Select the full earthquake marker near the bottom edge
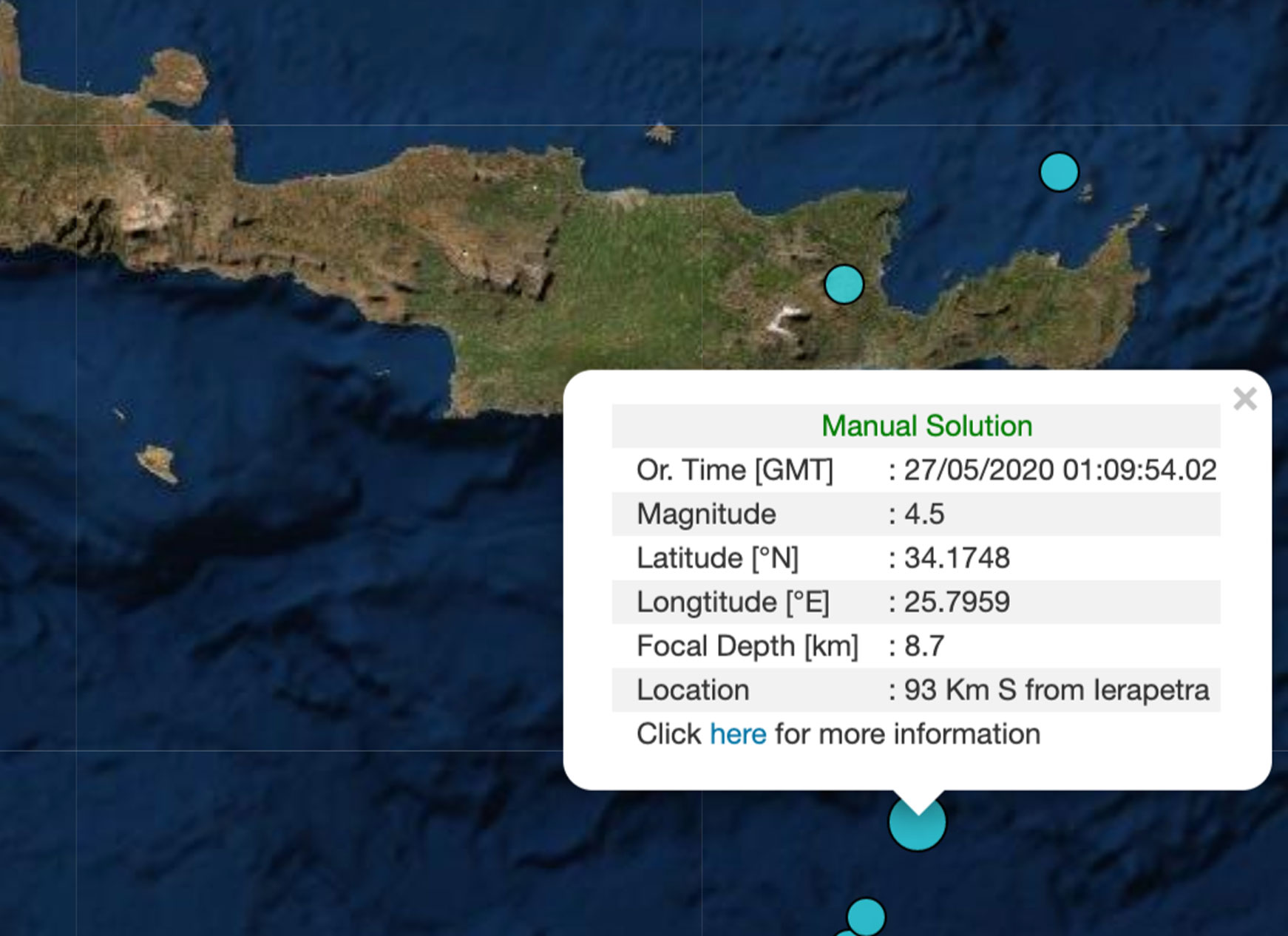The height and width of the screenshot is (936, 1288). 865,917
